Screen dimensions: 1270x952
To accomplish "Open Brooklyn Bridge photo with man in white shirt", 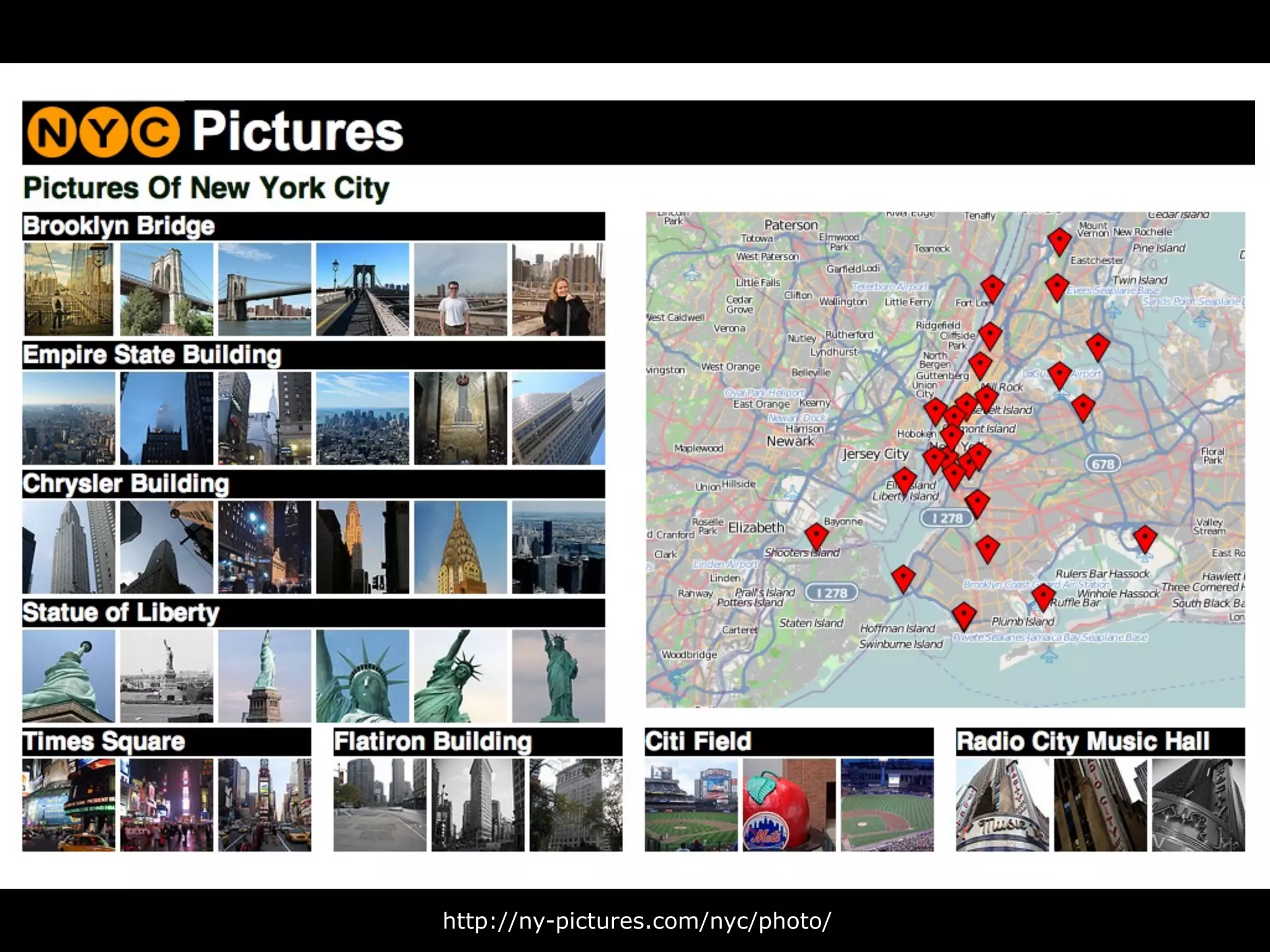I will point(461,289).
